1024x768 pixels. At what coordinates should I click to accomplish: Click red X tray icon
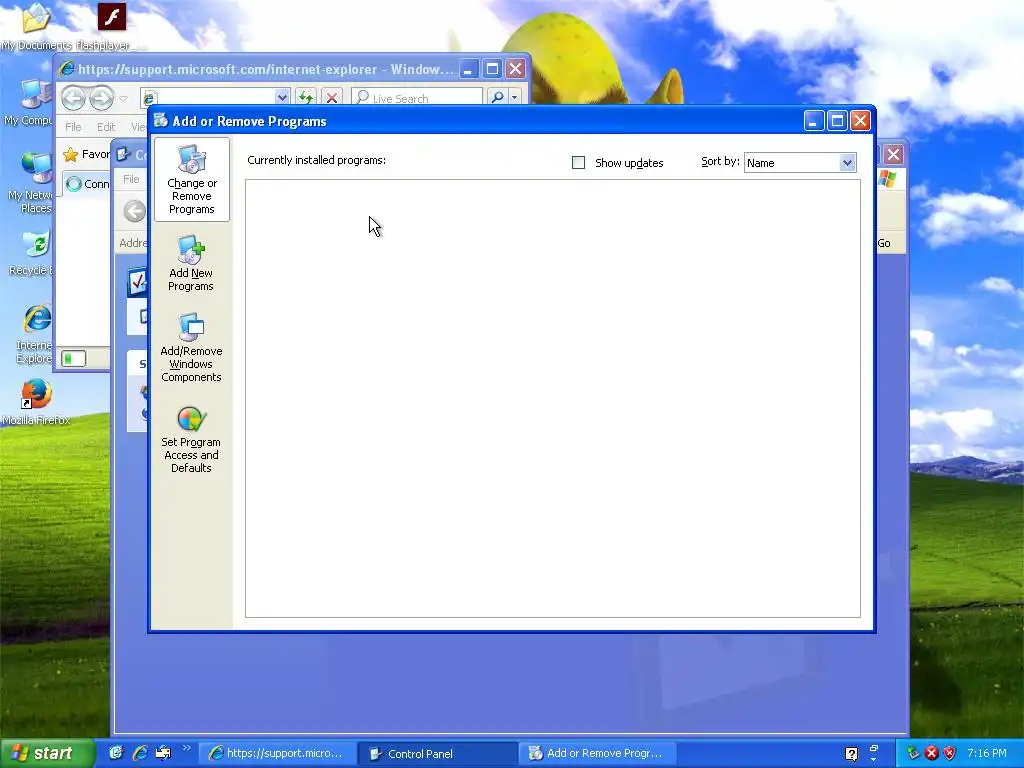932,753
